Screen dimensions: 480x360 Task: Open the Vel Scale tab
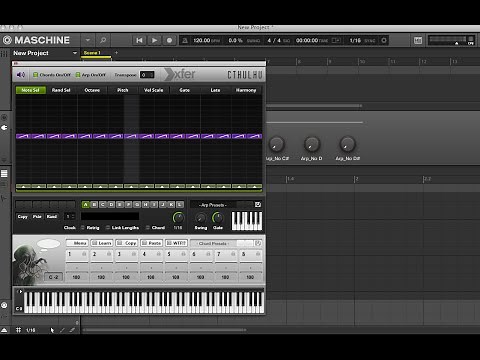[153, 90]
